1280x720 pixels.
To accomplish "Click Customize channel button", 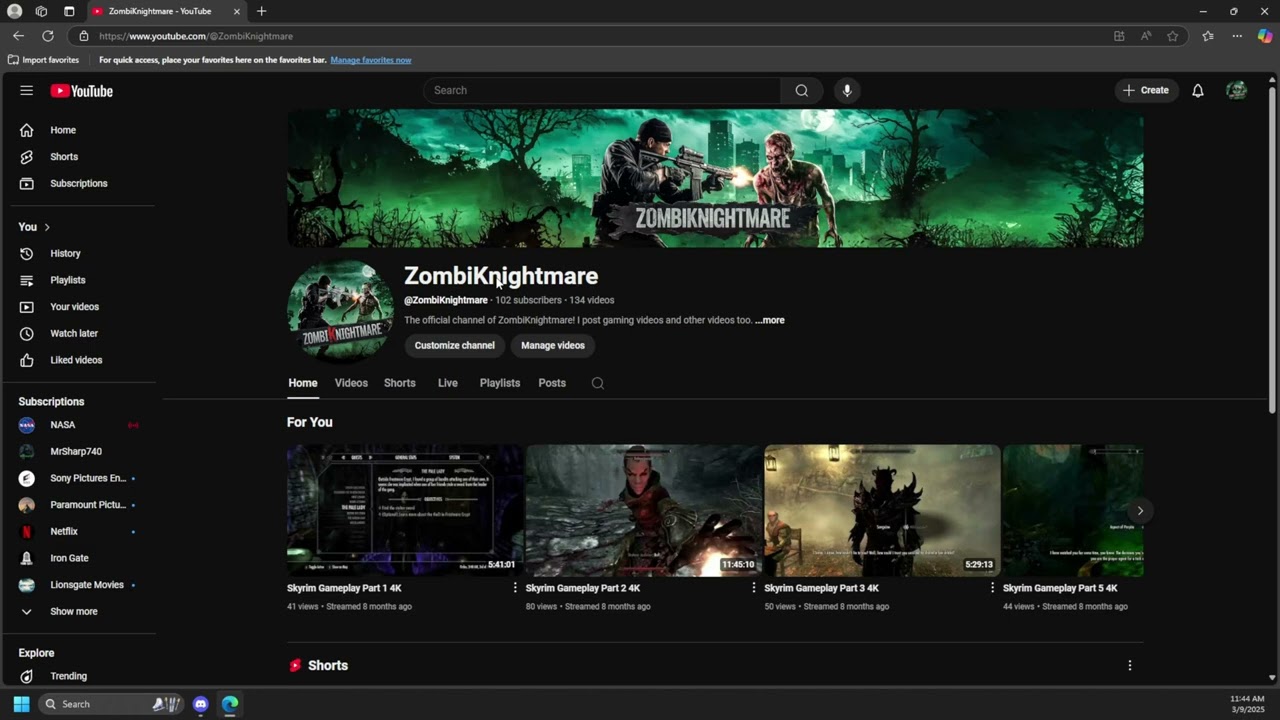I will pyautogui.click(x=455, y=345).
